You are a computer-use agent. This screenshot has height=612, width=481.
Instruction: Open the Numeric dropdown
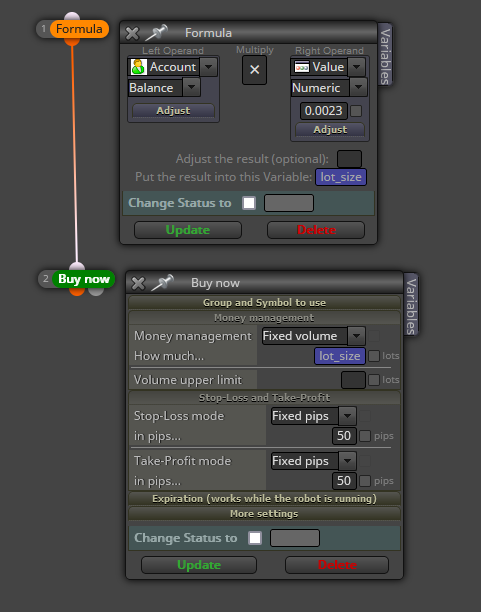358,87
